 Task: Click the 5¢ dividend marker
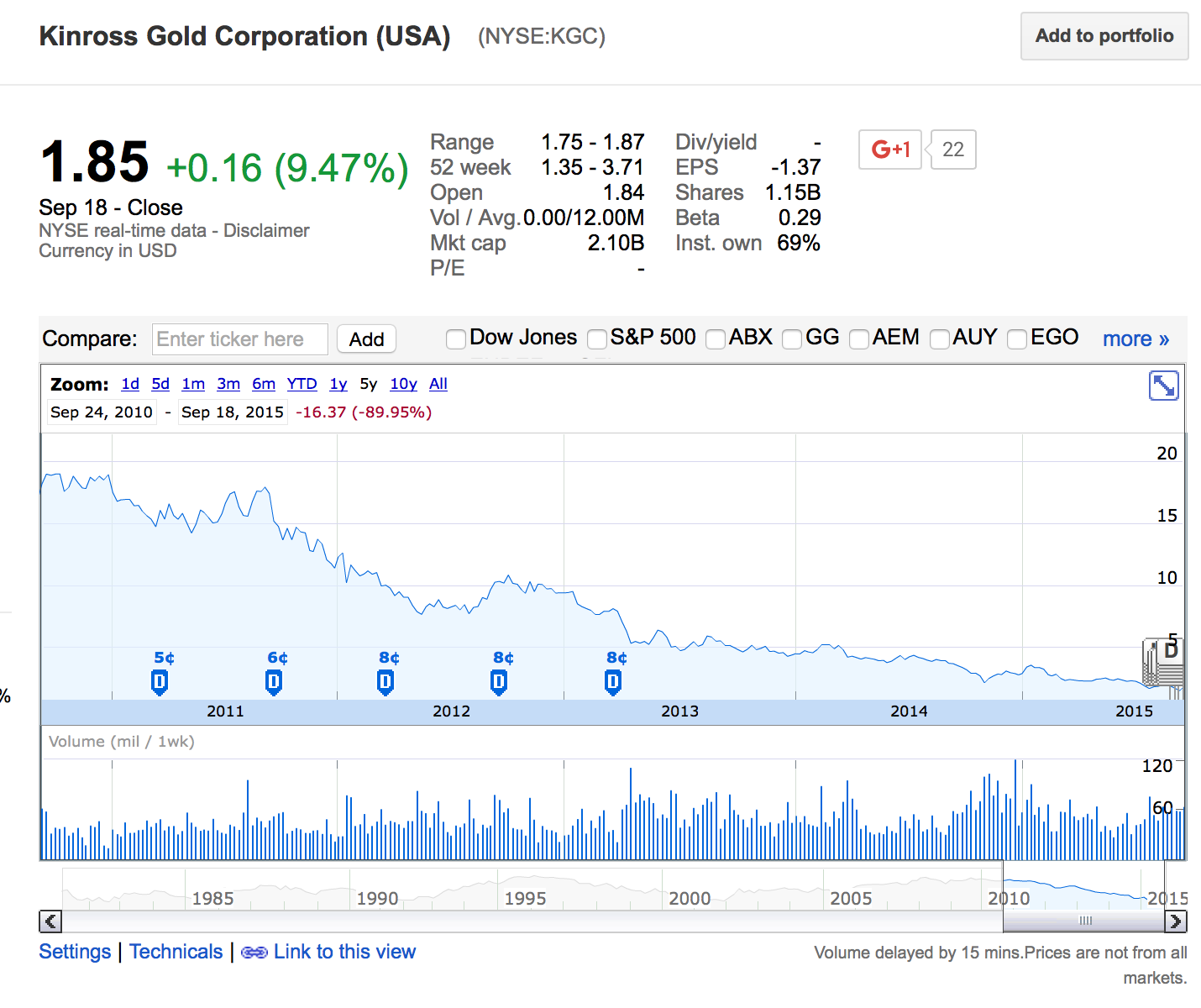click(160, 682)
